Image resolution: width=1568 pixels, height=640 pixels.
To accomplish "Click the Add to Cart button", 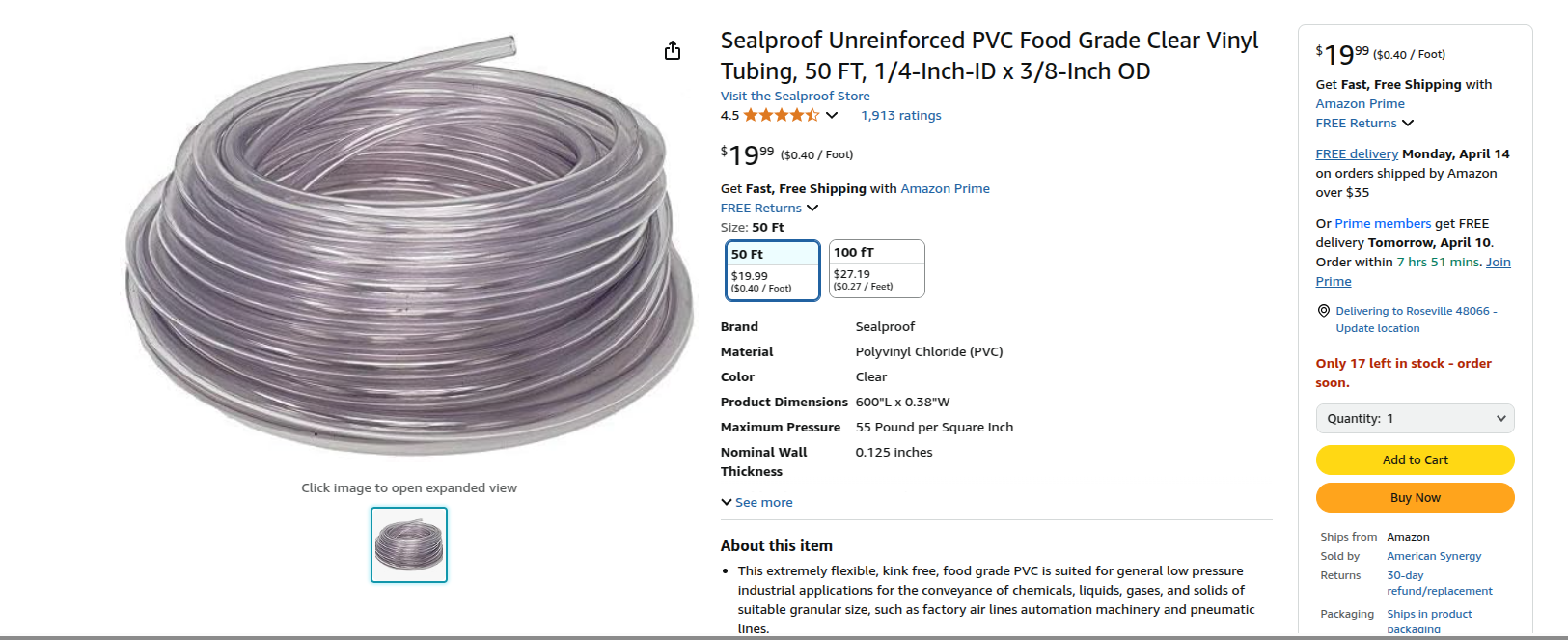I will (x=1415, y=459).
